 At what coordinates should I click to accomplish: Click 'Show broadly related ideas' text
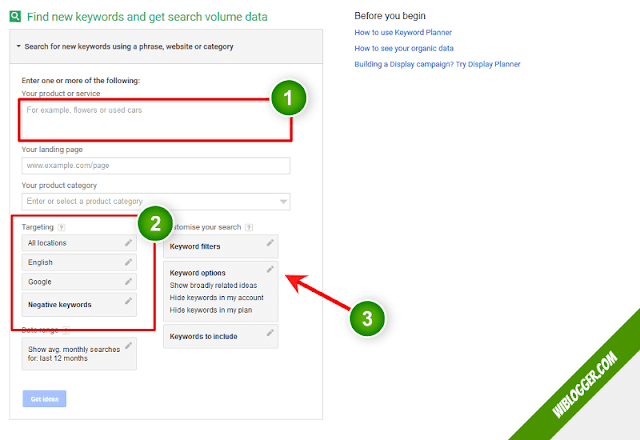pos(213,285)
